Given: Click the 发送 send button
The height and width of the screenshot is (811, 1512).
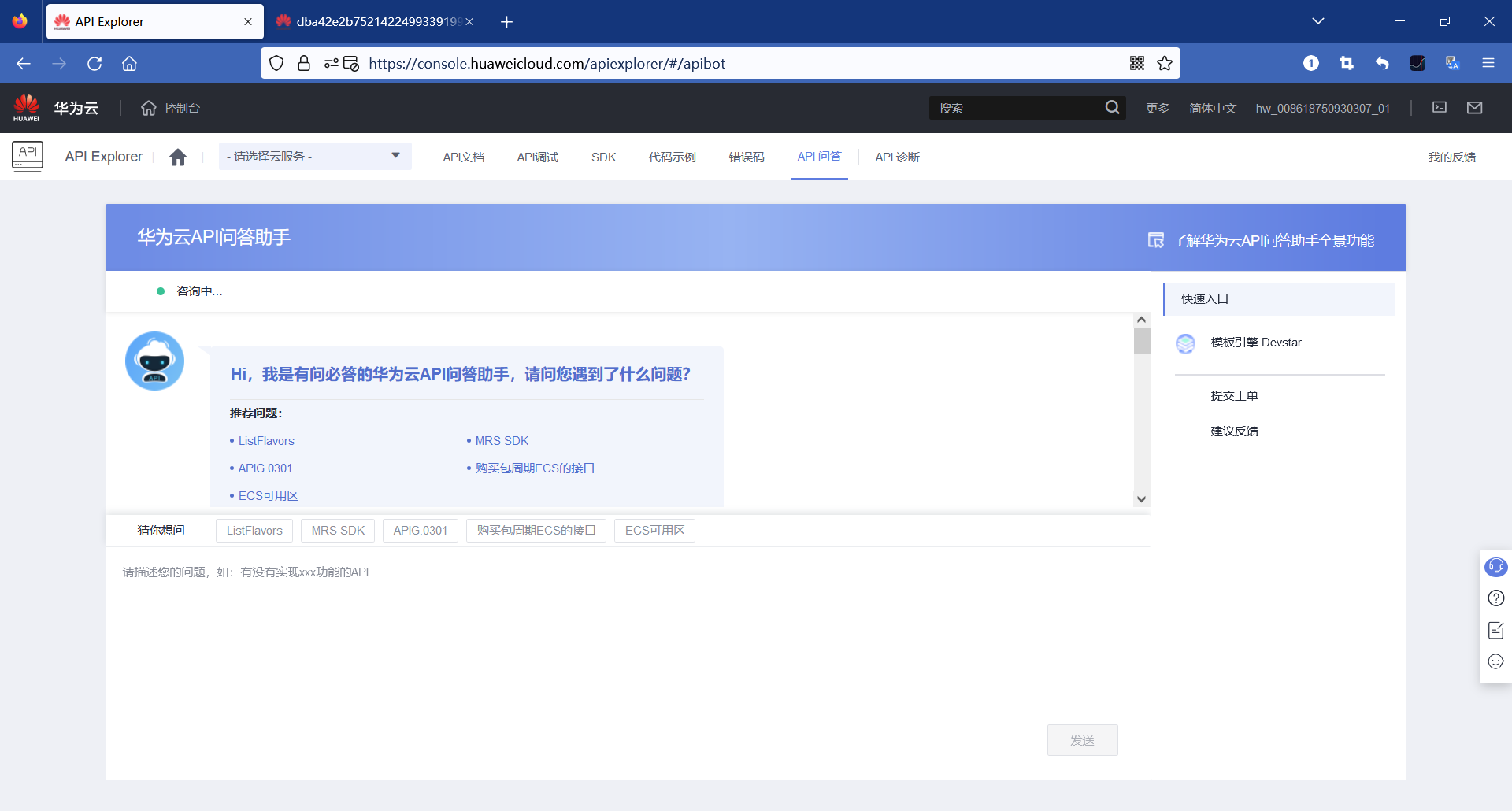Looking at the screenshot, I should pyautogui.click(x=1082, y=740).
